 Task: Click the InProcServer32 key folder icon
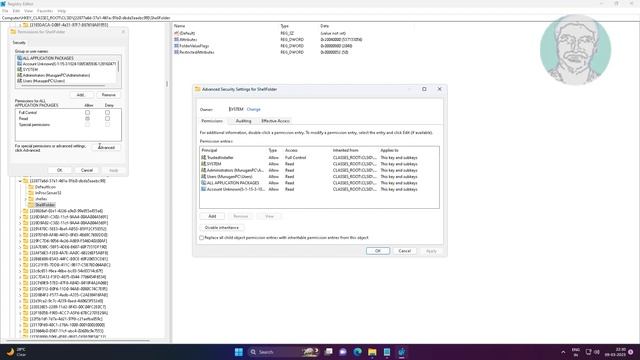coord(31,193)
